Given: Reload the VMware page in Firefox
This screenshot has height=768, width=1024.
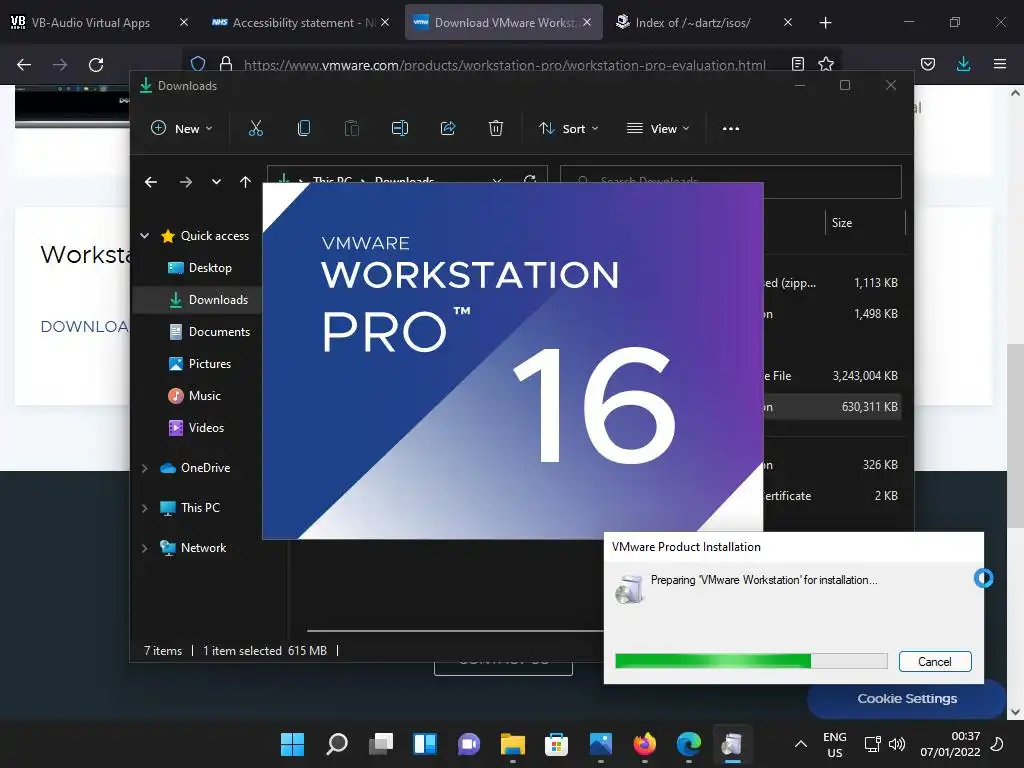Looking at the screenshot, I should click(96, 65).
